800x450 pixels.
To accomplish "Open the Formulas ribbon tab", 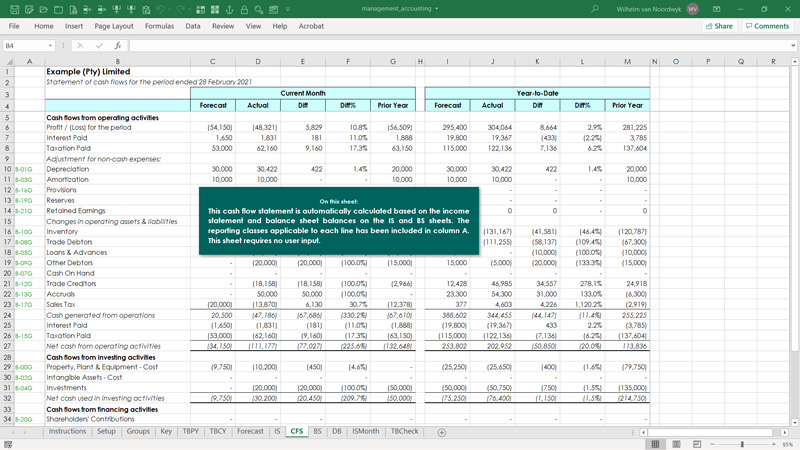I will coord(159,26).
